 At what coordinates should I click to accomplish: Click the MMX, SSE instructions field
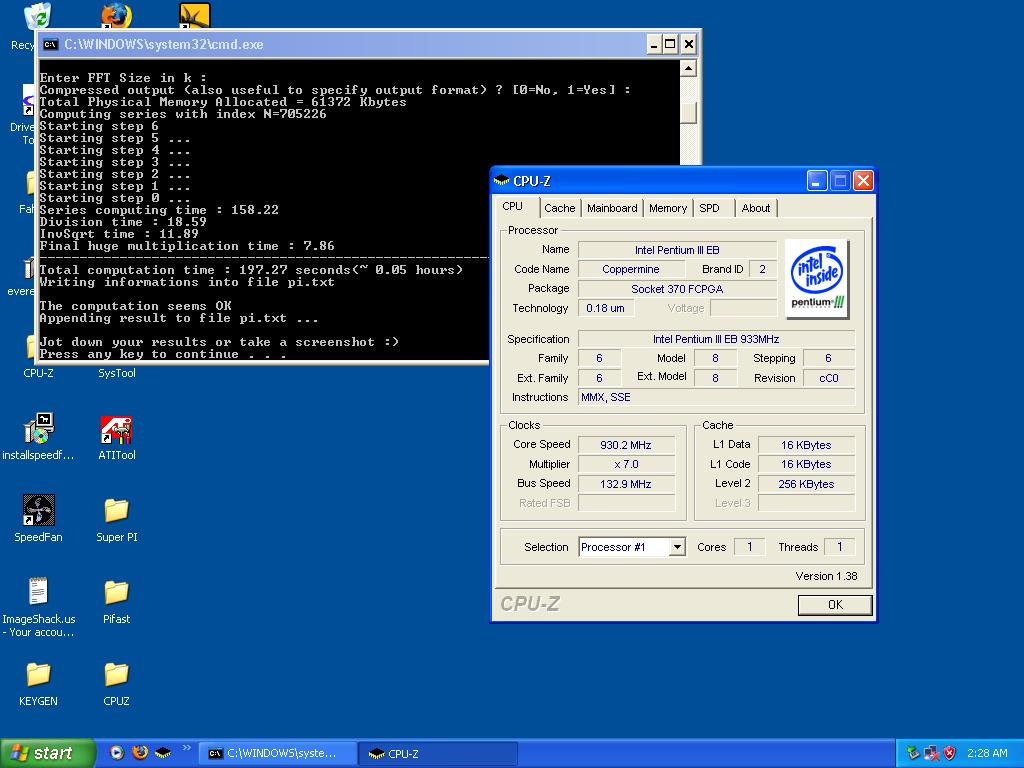716,397
